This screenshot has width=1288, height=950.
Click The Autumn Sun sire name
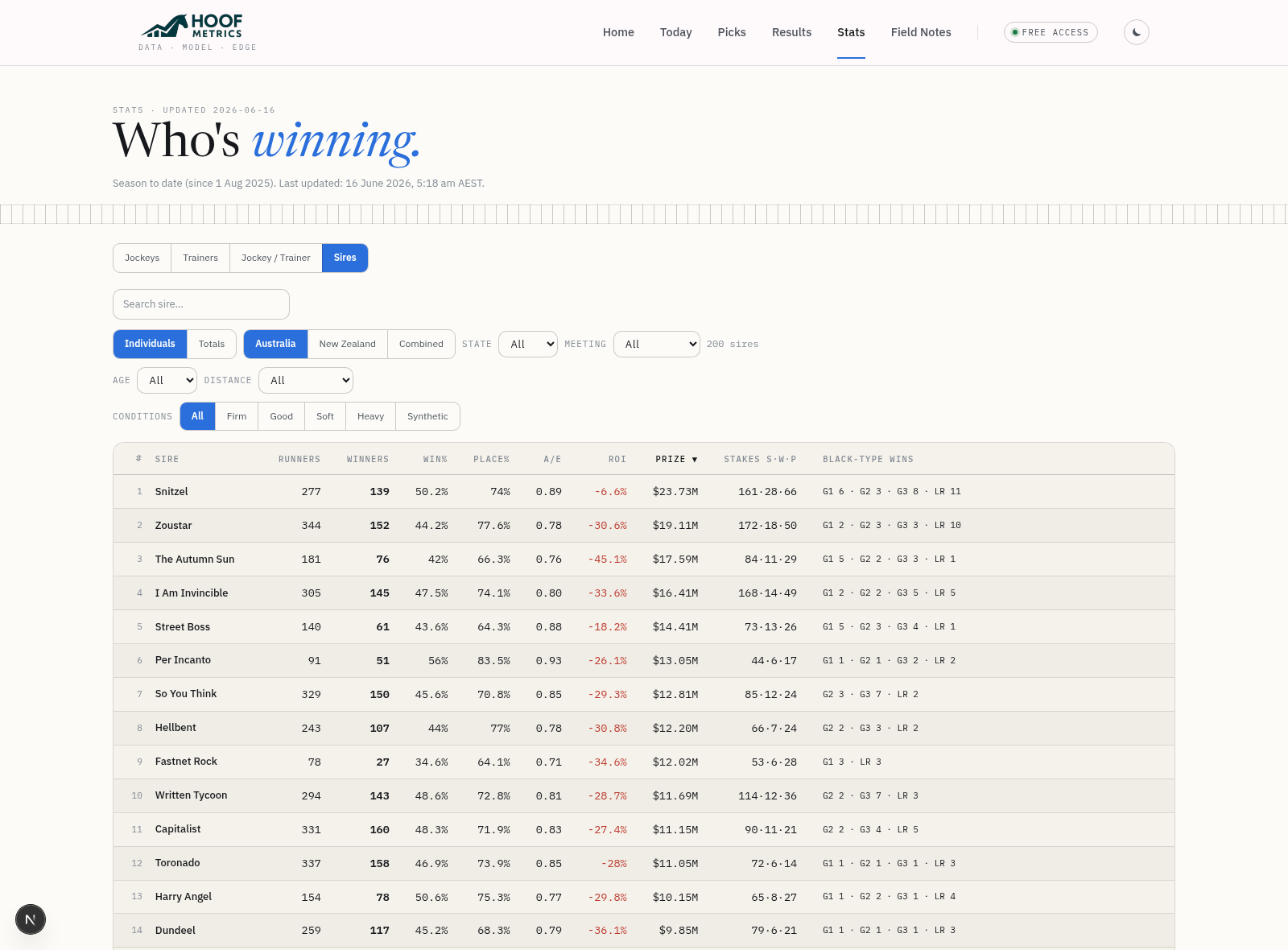(195, 560)
